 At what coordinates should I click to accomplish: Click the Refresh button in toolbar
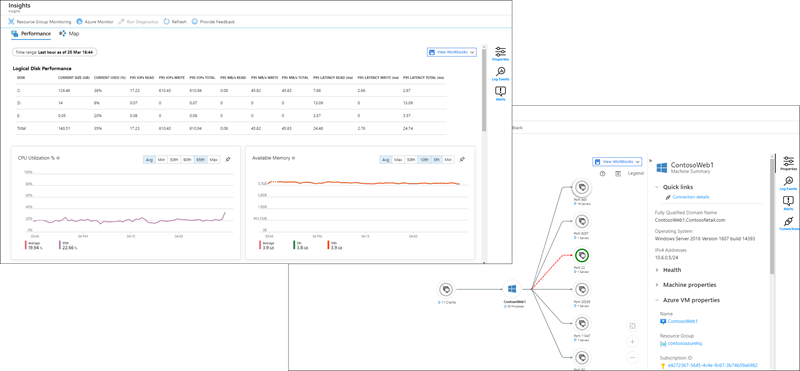click(x=175, y=22)
